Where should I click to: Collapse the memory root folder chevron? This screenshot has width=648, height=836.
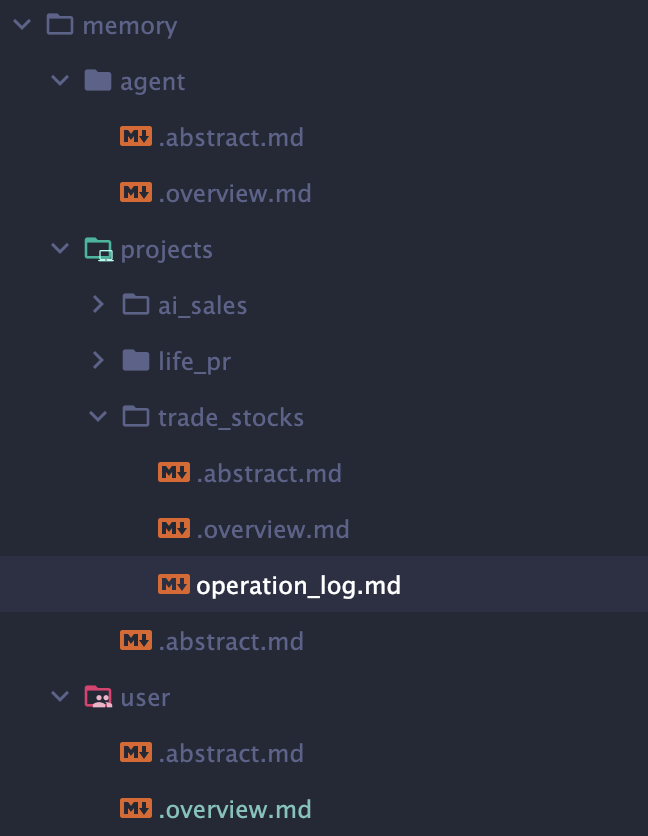(22, 25)
